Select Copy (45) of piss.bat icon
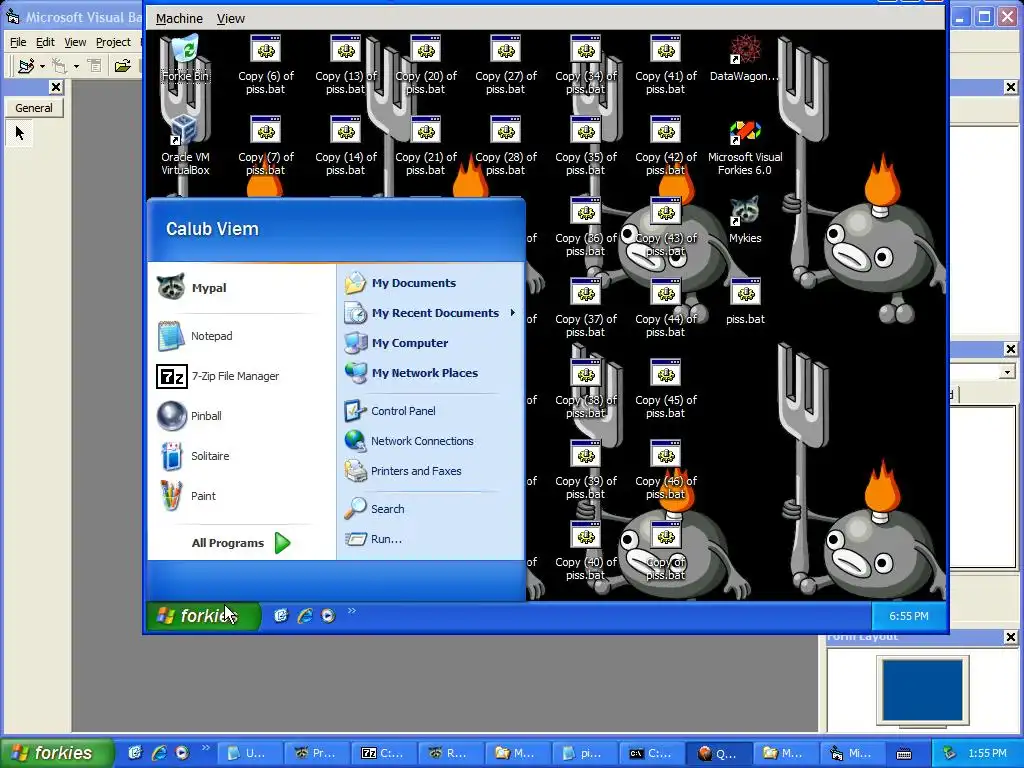The image size is (1024, 768). tap(665, 389)
